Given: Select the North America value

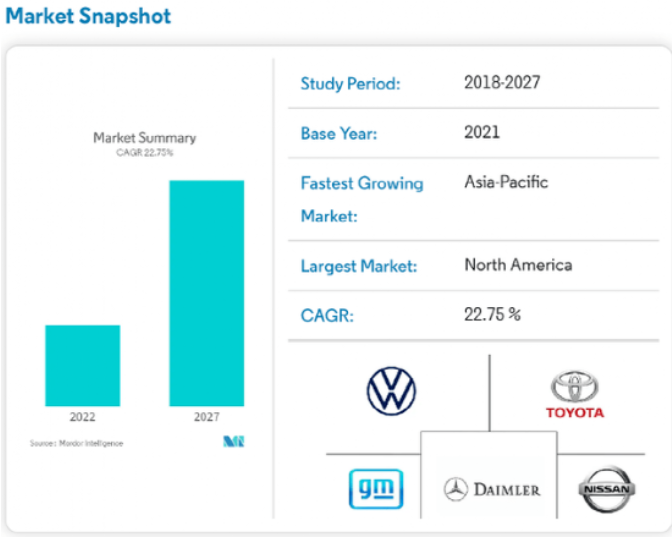Looking at the screenshot, I should (518, 265).
